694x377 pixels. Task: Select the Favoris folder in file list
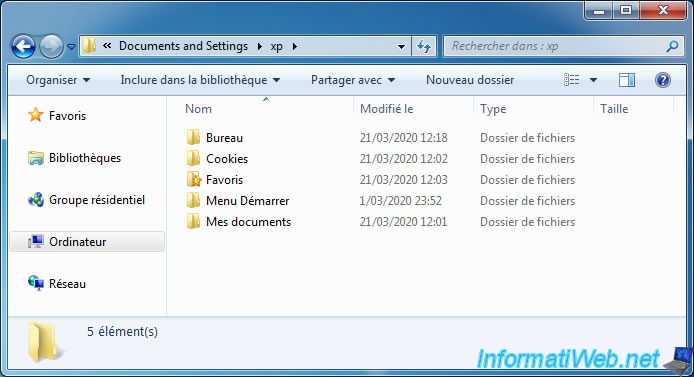coord(224,180)
